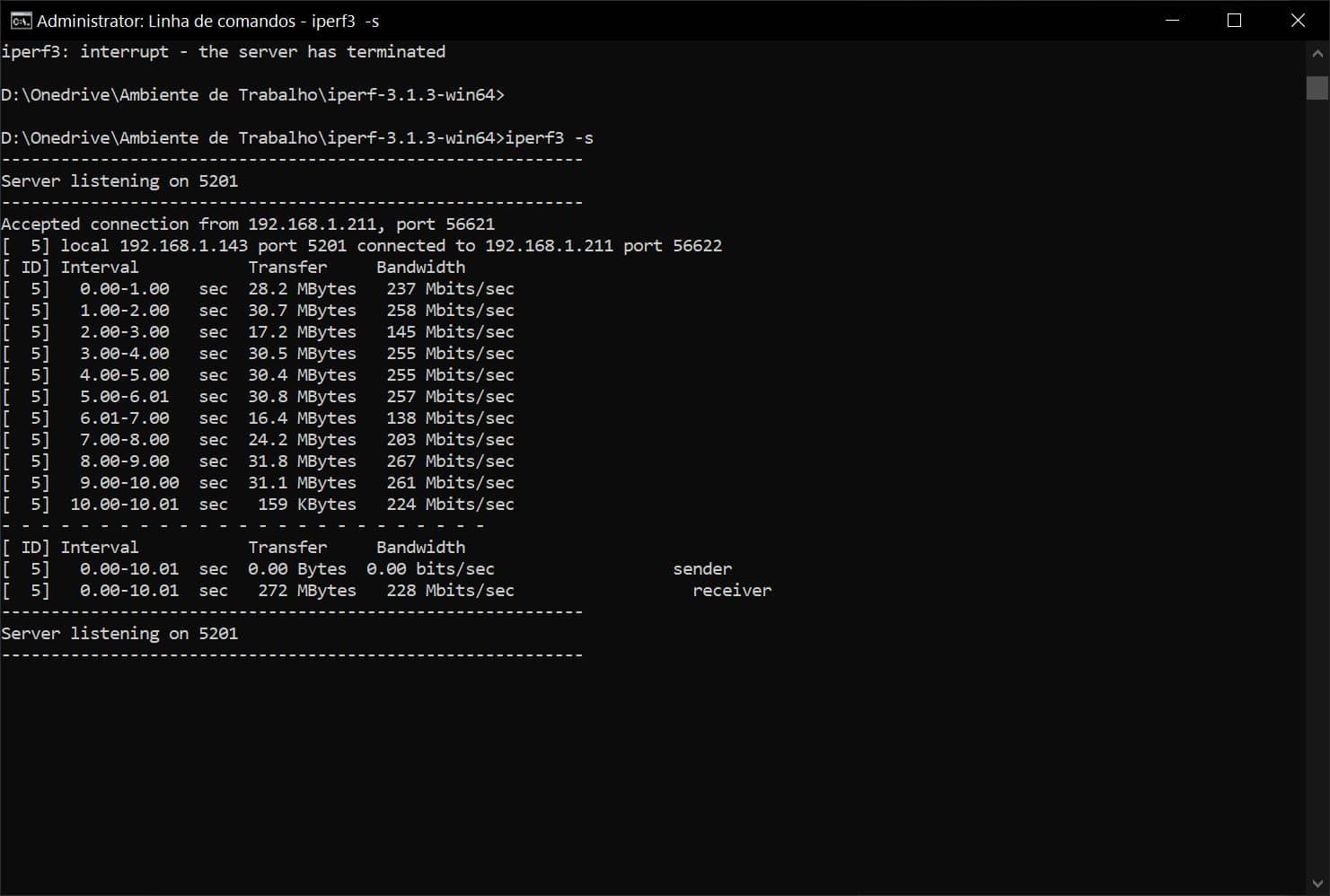Click the 'sender' label in summary
Viewport: 1330px width, 896px height.
pos(702,569)
